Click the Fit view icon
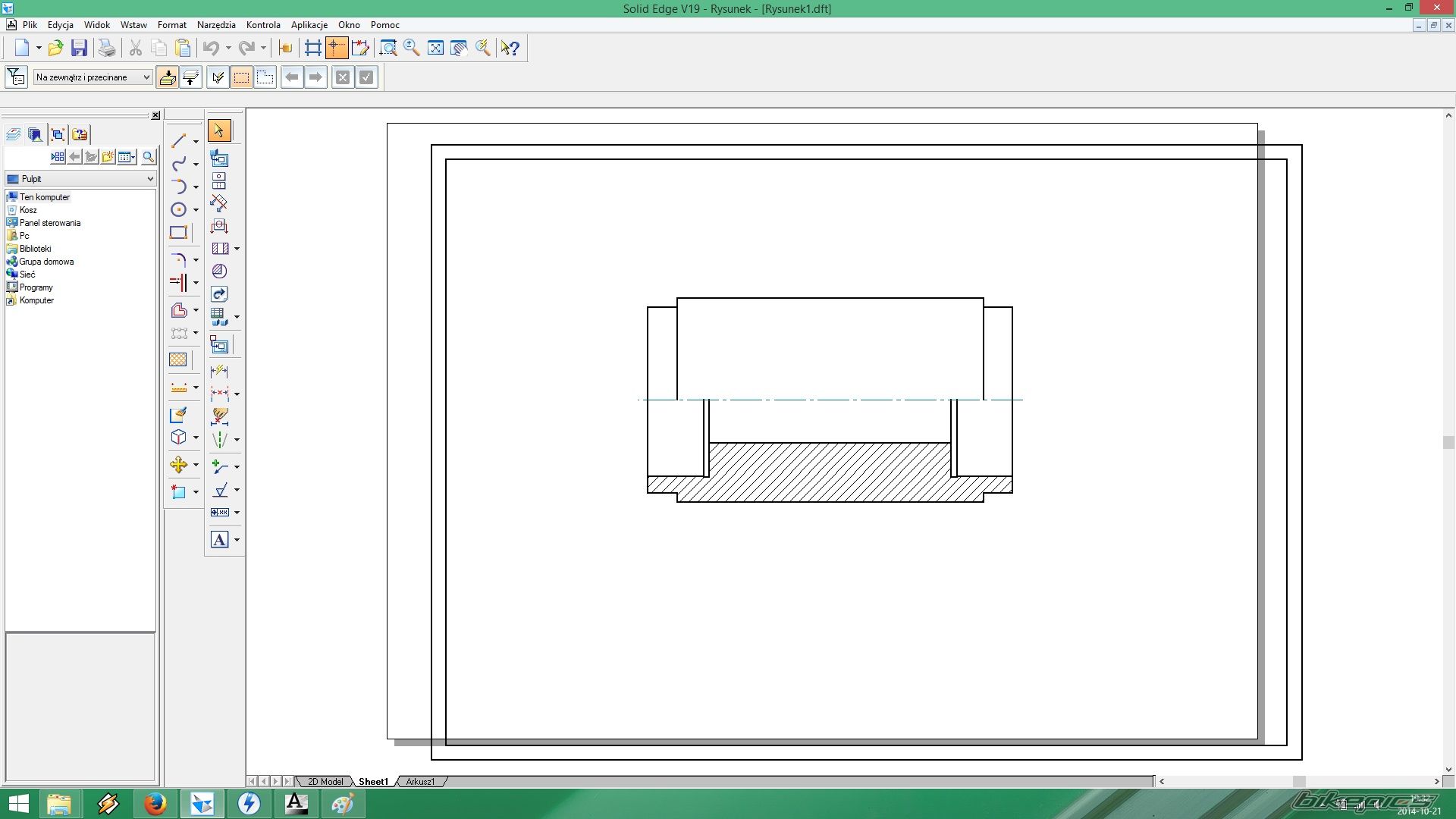The width and height of the screenshot is (1456, 819). click(435, 49)
